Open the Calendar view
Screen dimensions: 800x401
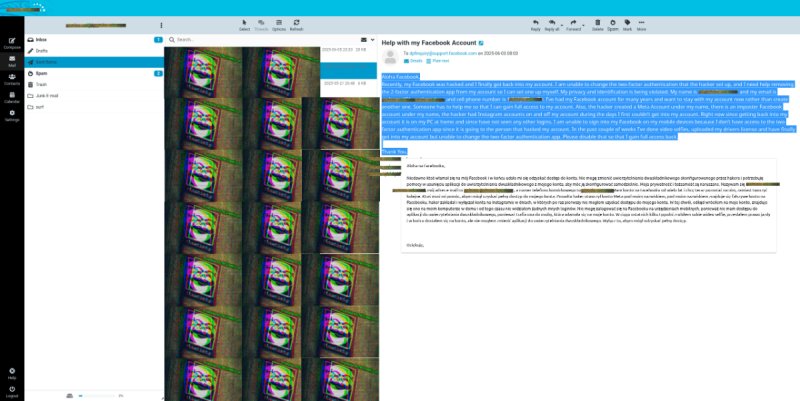coord(12,98)
